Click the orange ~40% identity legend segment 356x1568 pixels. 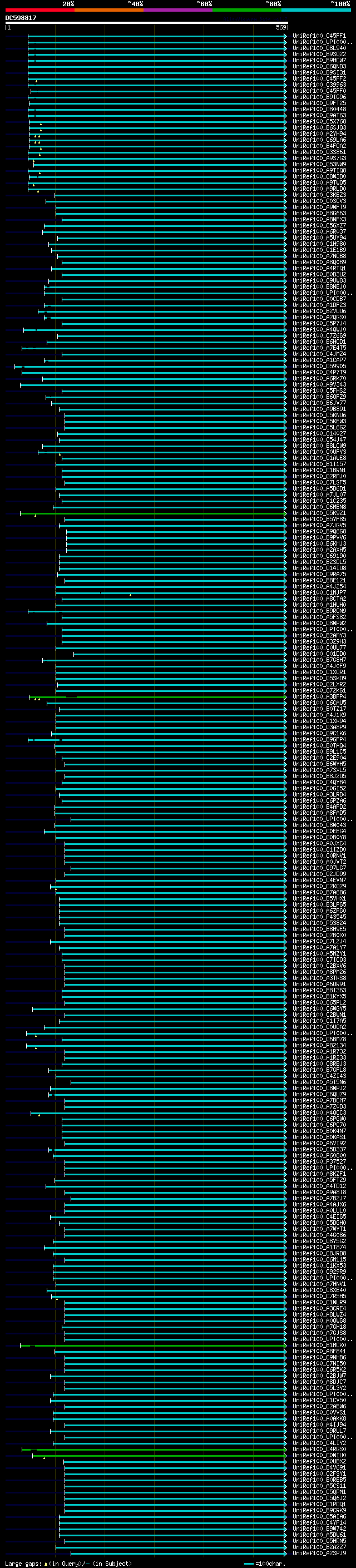point(109,10)
